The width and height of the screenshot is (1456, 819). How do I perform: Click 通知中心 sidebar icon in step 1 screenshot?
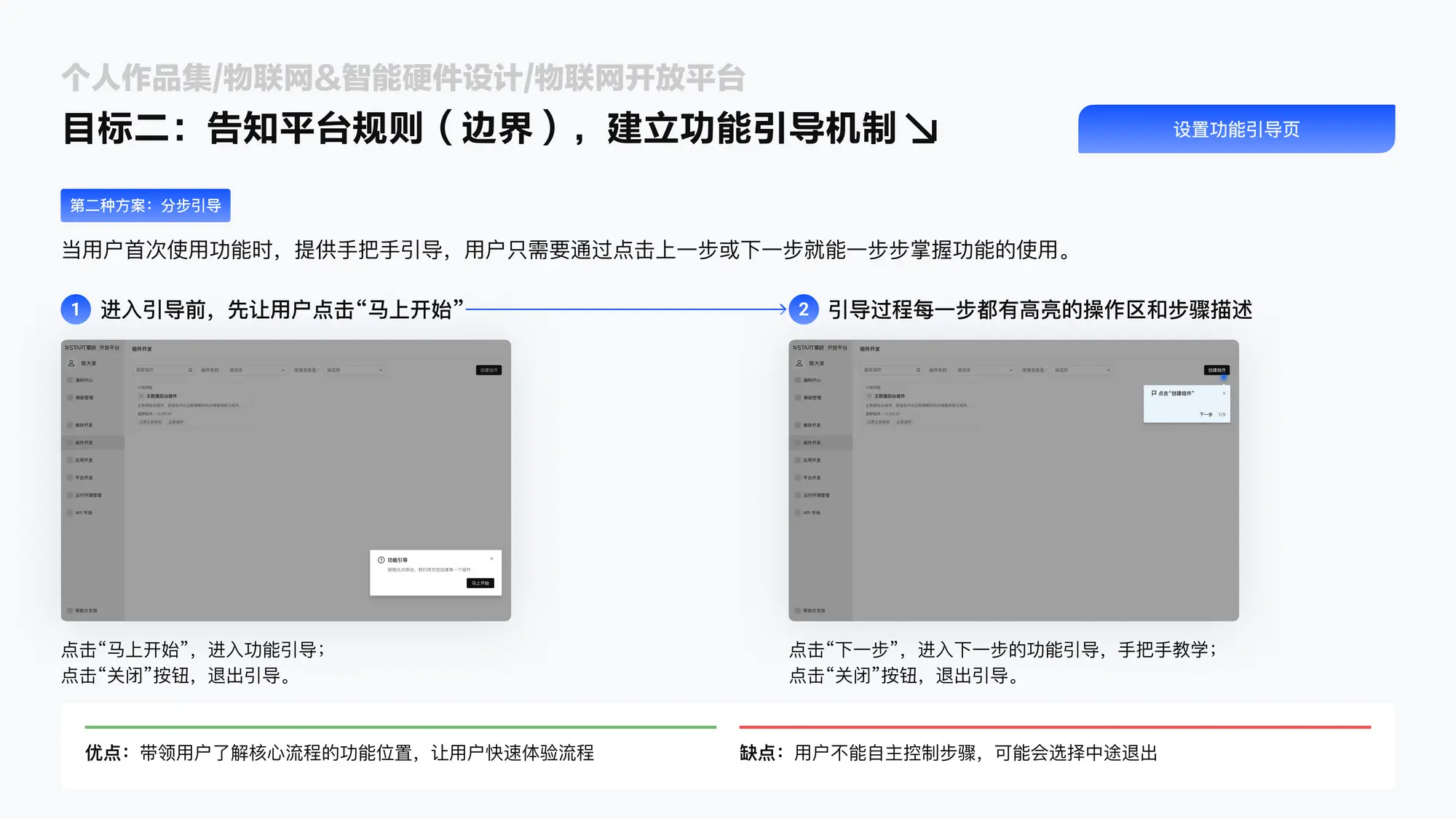[x=71, y=380]
